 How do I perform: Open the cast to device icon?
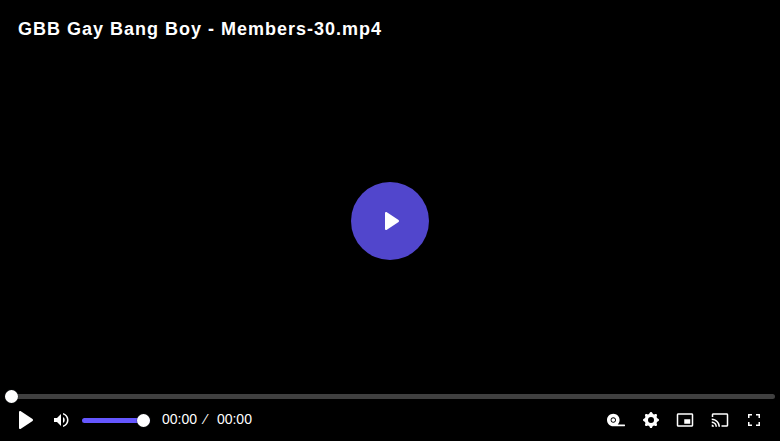pyautogui.click(x=720, y=420)
